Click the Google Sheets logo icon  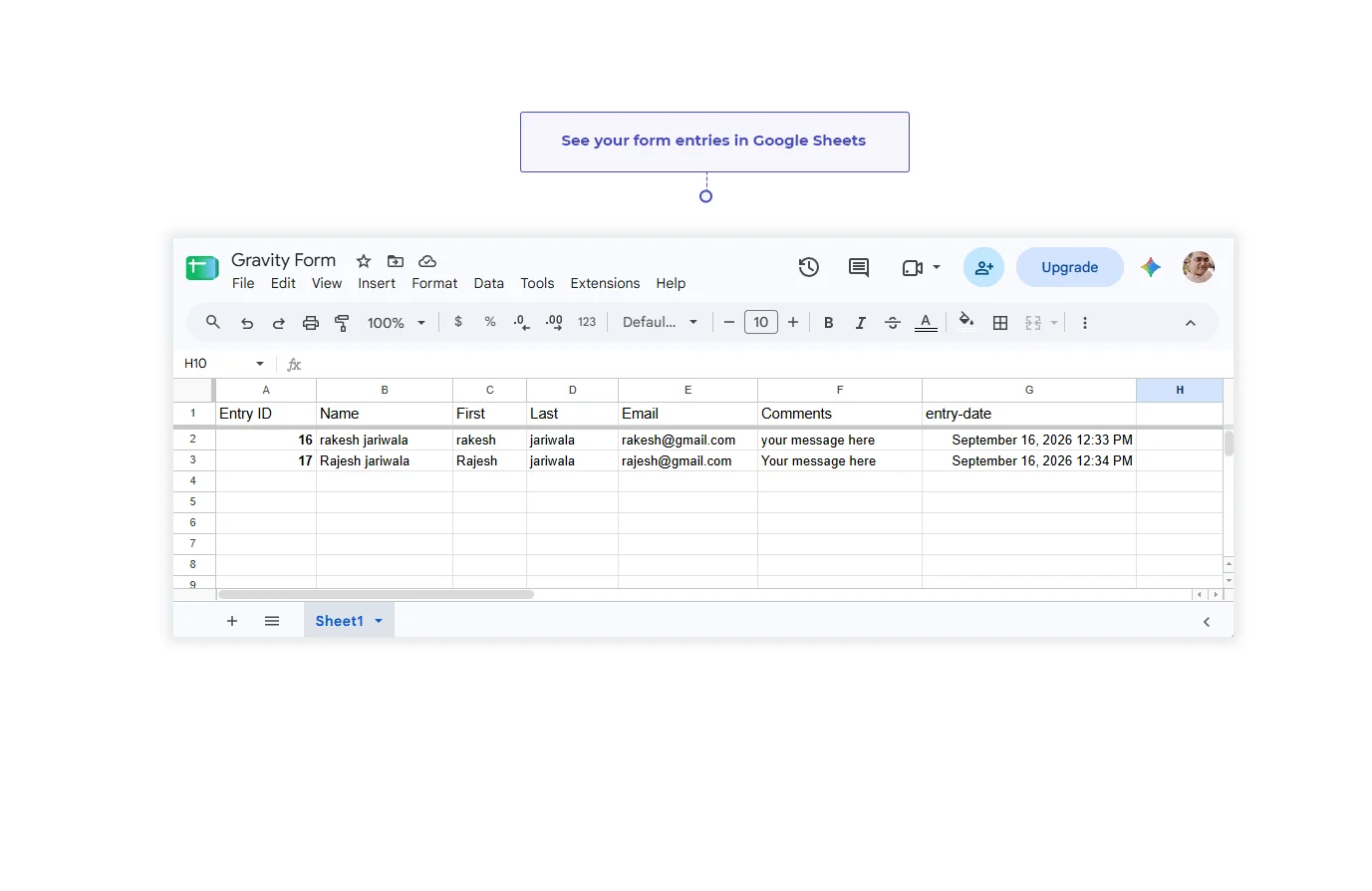point(202,267)
